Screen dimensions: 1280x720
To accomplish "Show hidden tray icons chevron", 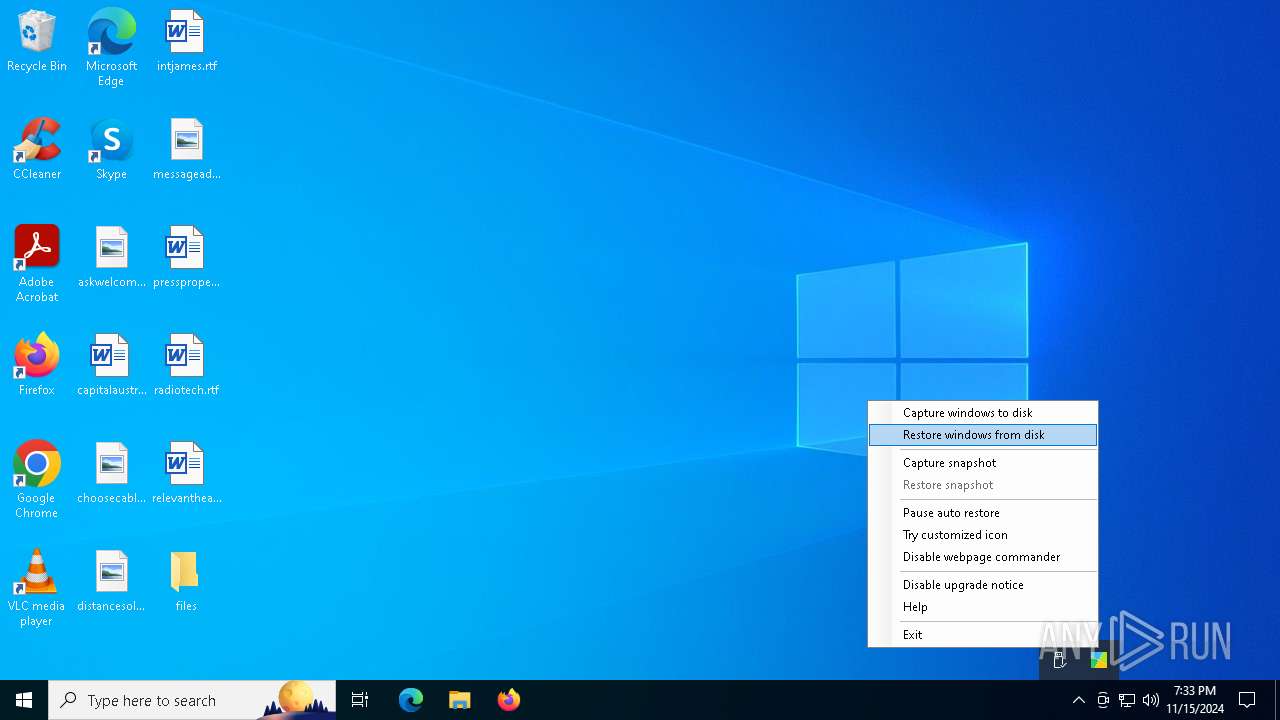I will pos(1078,700).
